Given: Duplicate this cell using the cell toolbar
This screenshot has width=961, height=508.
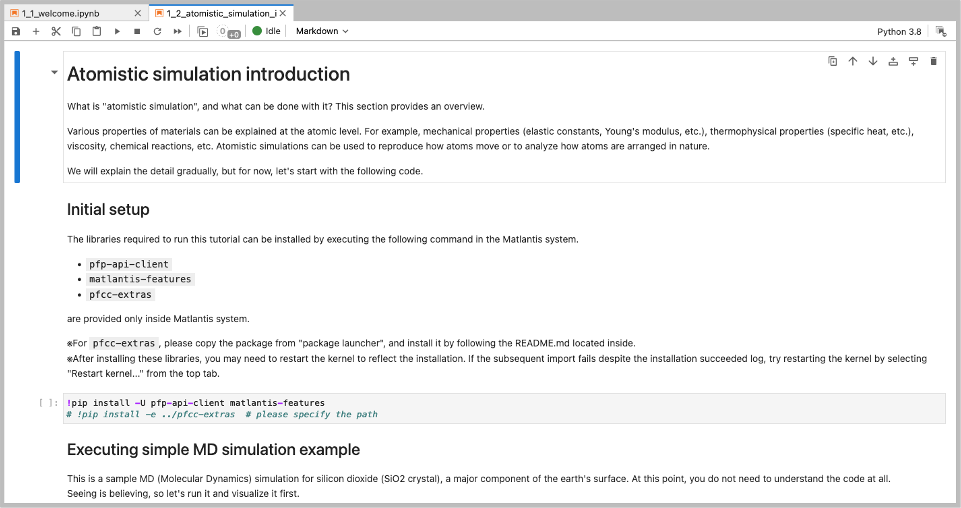Looking at the screenshot, I should click(x=832, y=61).
